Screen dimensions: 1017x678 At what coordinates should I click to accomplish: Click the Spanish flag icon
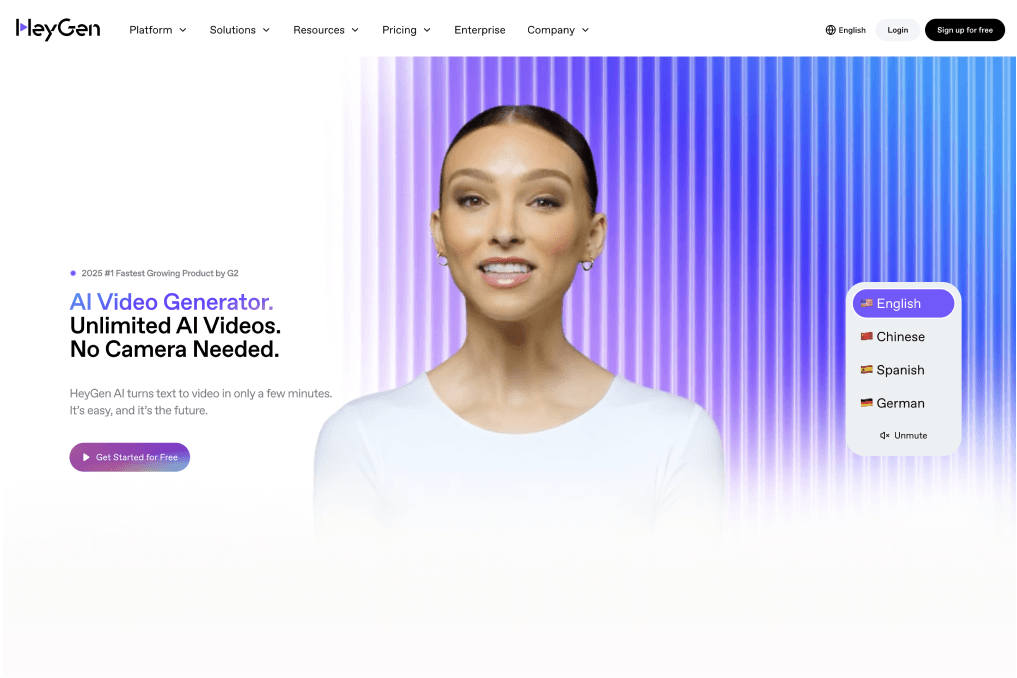[865, 370]
